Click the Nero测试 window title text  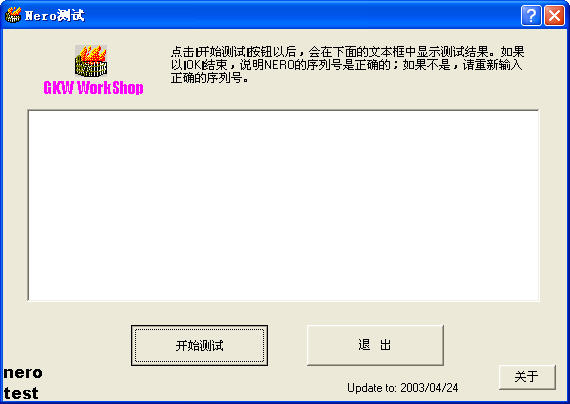click(x=55, y=16)
